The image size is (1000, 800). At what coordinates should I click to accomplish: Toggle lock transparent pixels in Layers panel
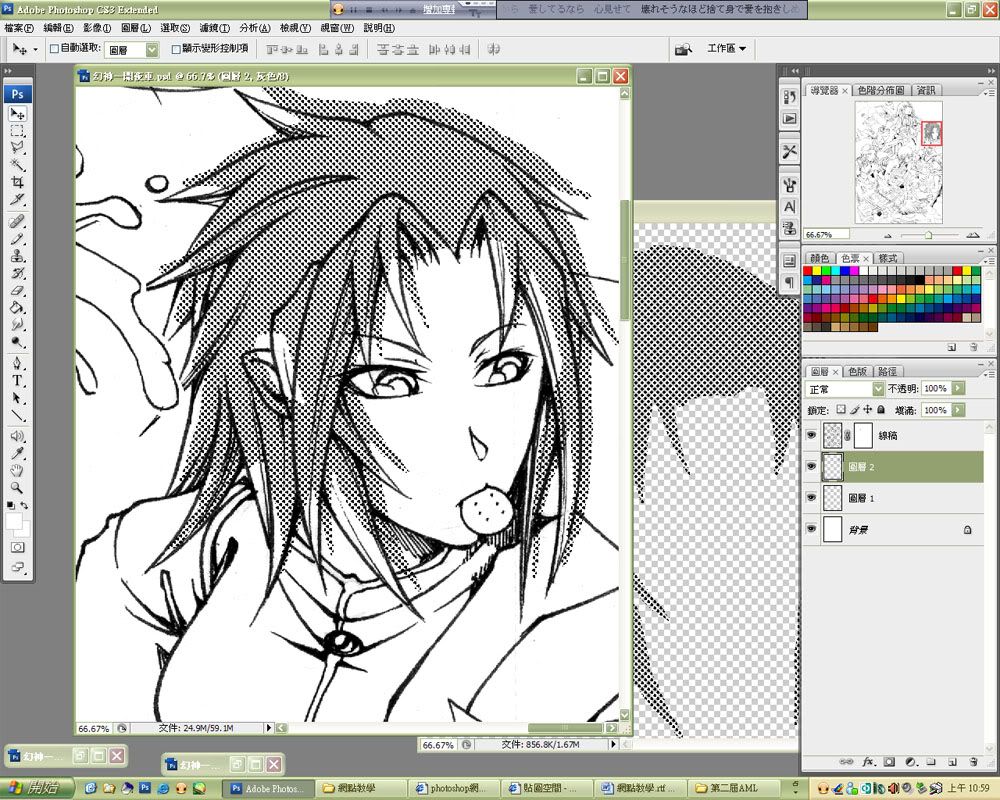[x=841, y=410]
